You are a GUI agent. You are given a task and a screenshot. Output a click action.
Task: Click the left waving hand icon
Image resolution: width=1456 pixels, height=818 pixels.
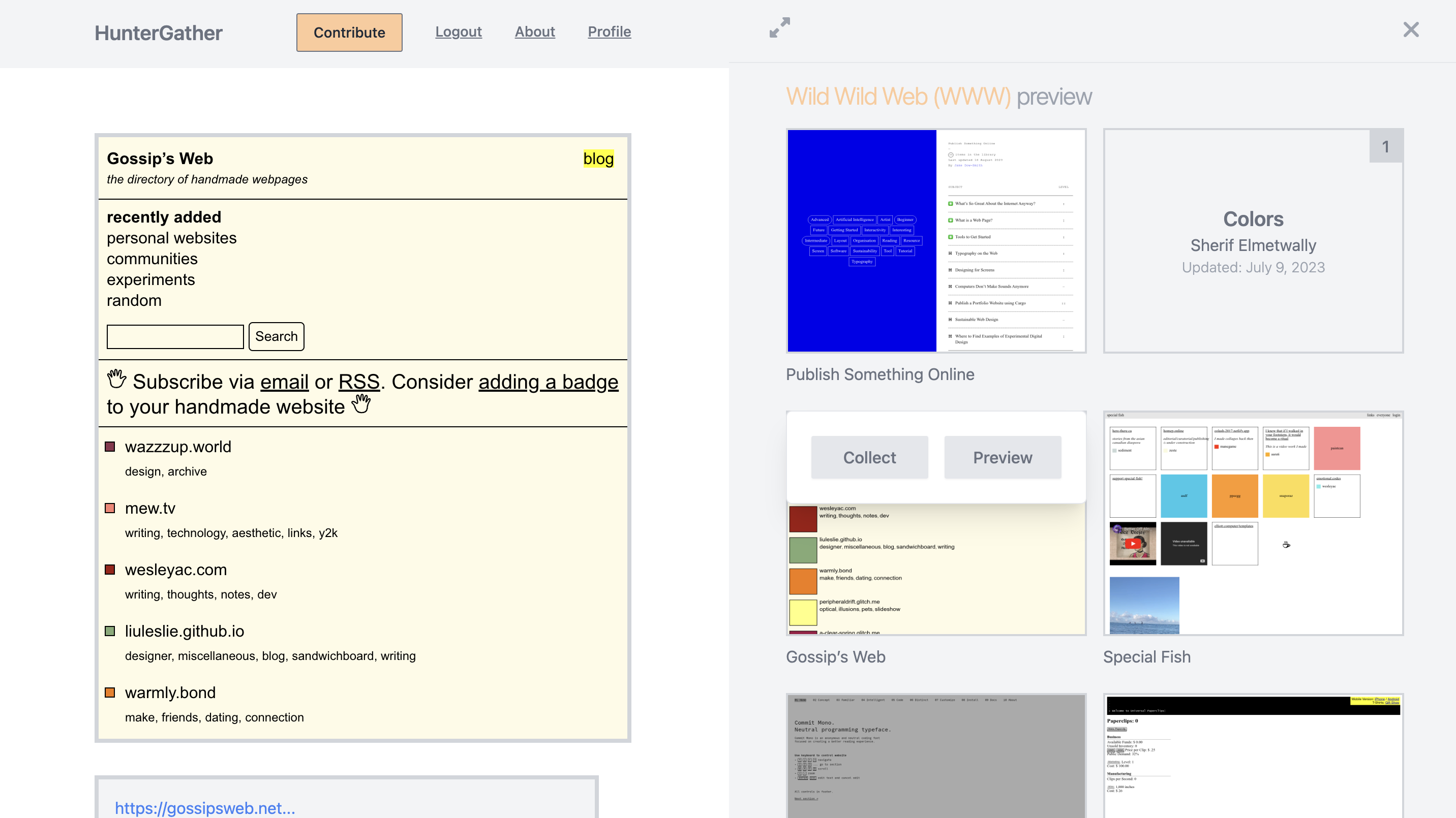click(x=117, y=379)
